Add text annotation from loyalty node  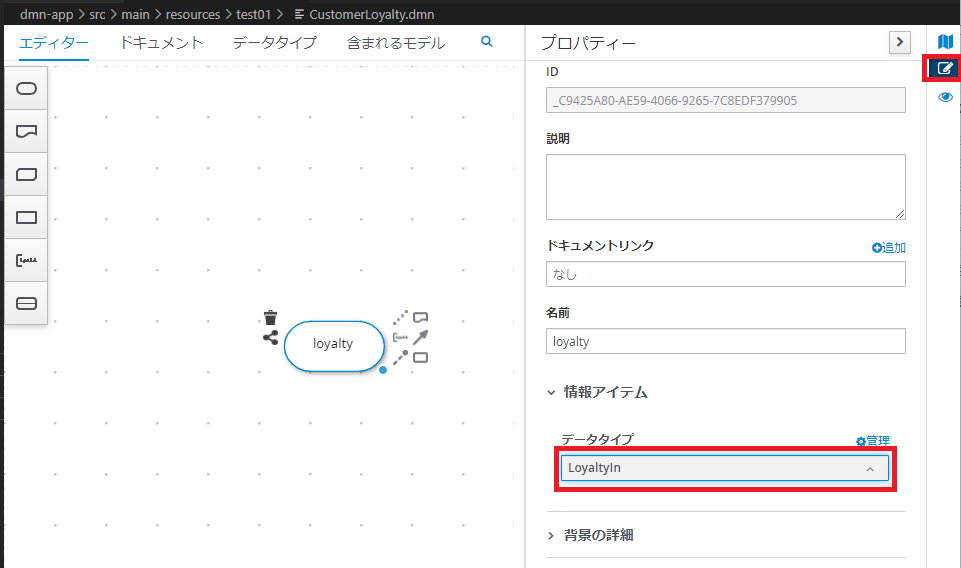(400, 338)
